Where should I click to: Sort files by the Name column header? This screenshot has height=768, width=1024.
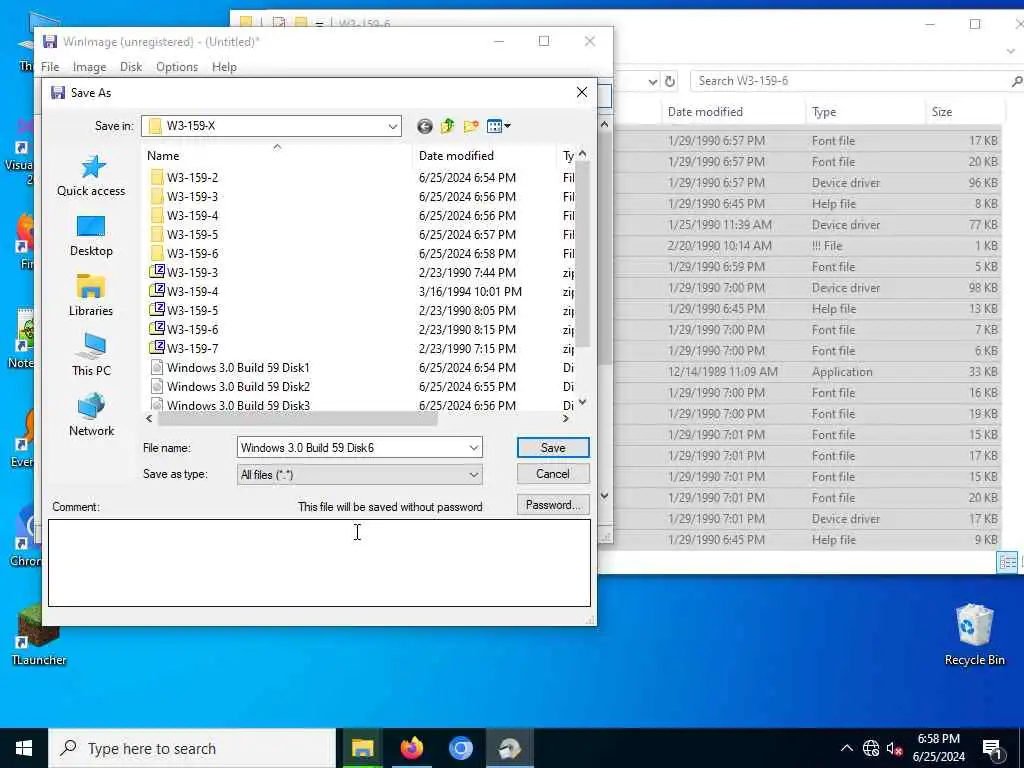click(x=277, y=155)
